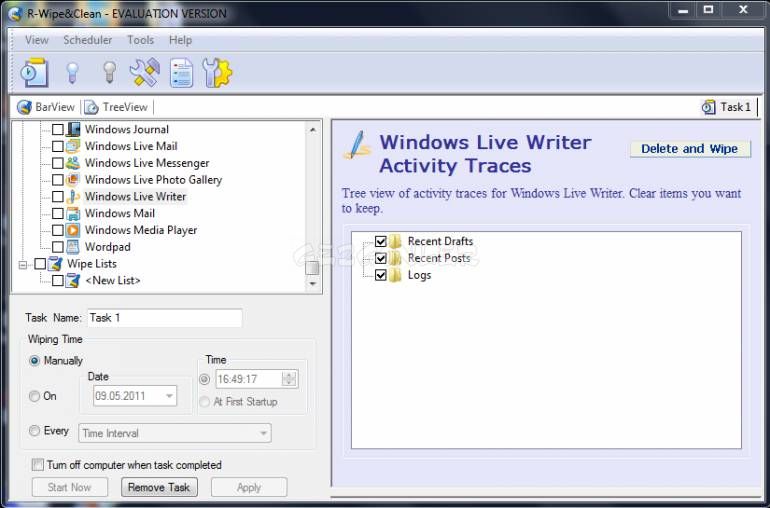Select the At First Startup radio button
The image size is (770, 508).
click(204, 402)
